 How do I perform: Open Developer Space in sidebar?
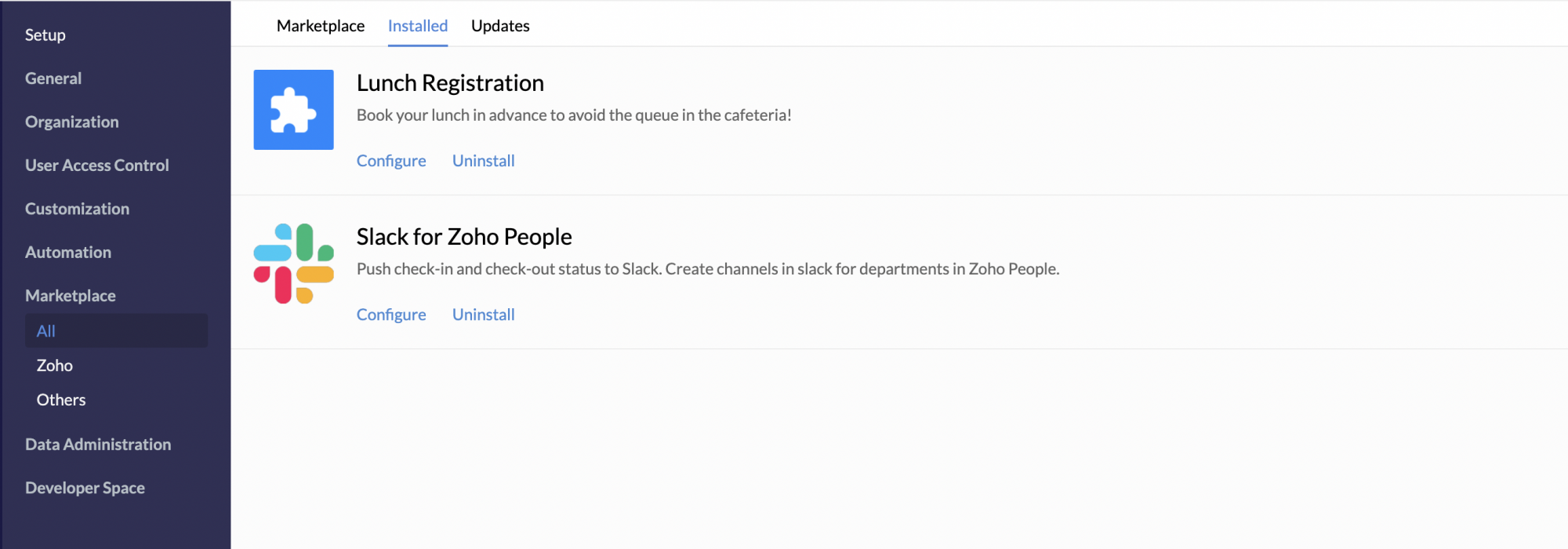click(x=85, y=488)
